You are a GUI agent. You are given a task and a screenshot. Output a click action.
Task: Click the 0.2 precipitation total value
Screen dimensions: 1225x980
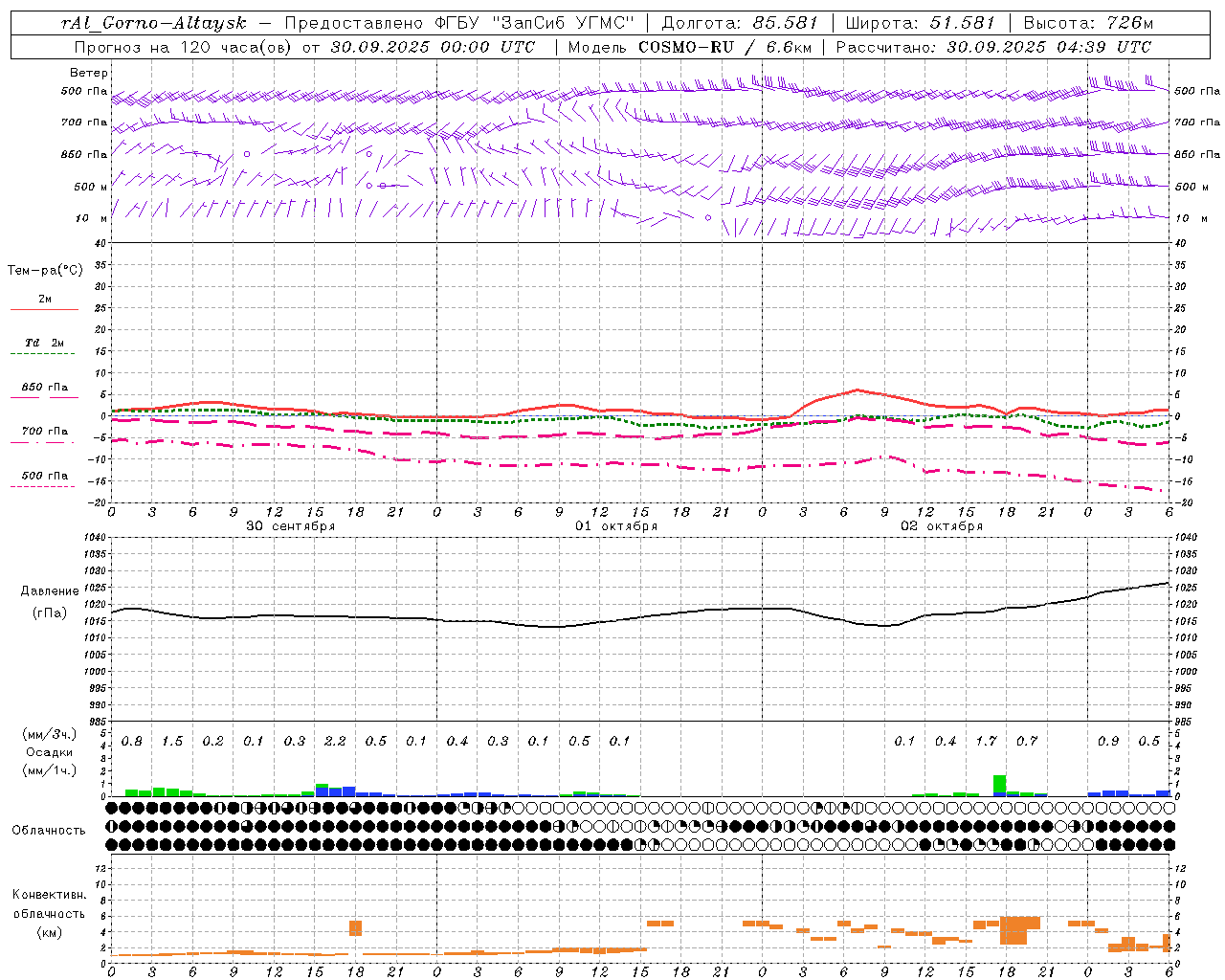click(212, 742)
